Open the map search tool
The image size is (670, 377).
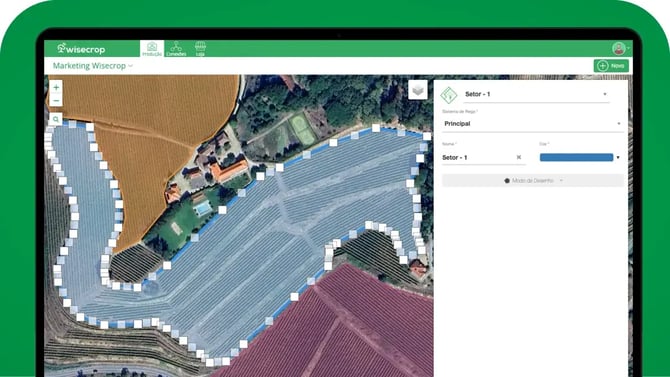coord(56,120)
